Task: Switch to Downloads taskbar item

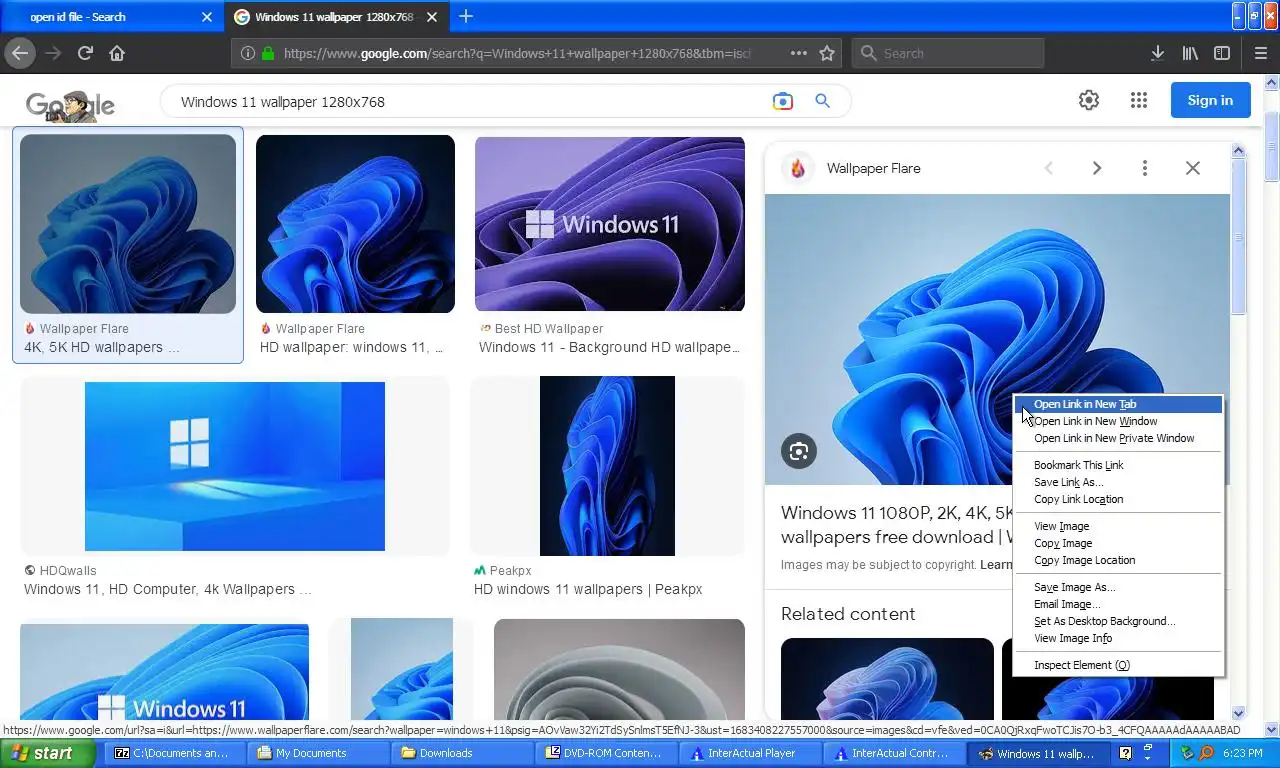Action: pyautogui.click(x=460, y=753)
